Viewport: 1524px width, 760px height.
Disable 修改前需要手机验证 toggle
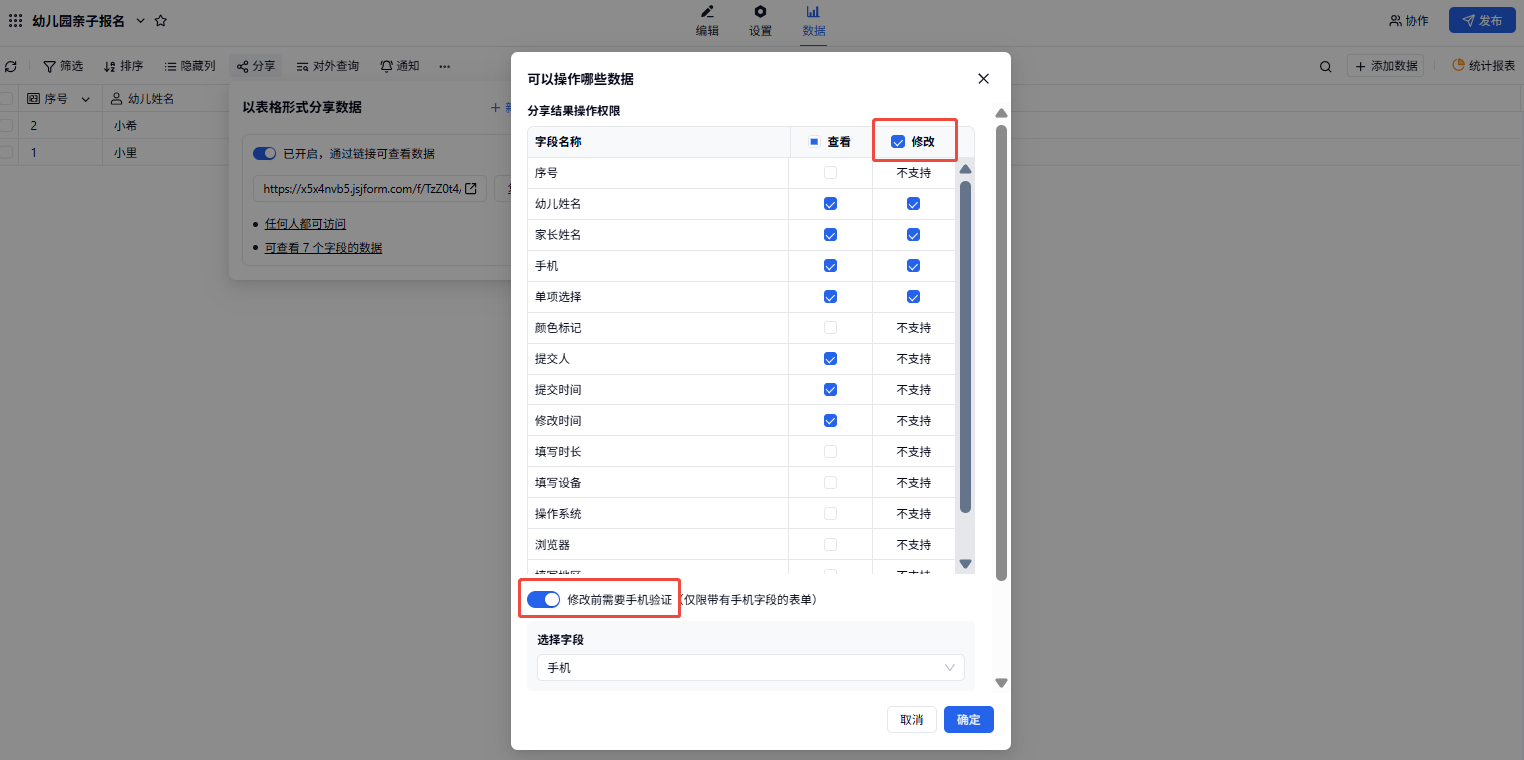point(543,600)
